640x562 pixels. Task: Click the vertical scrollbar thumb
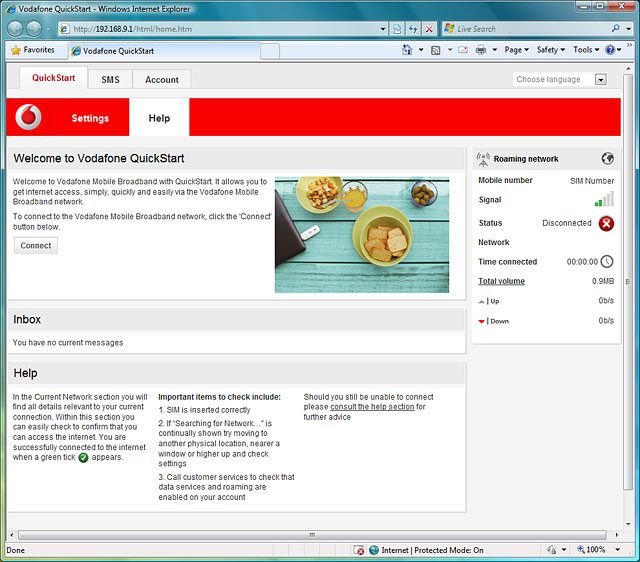click(628, 282)
